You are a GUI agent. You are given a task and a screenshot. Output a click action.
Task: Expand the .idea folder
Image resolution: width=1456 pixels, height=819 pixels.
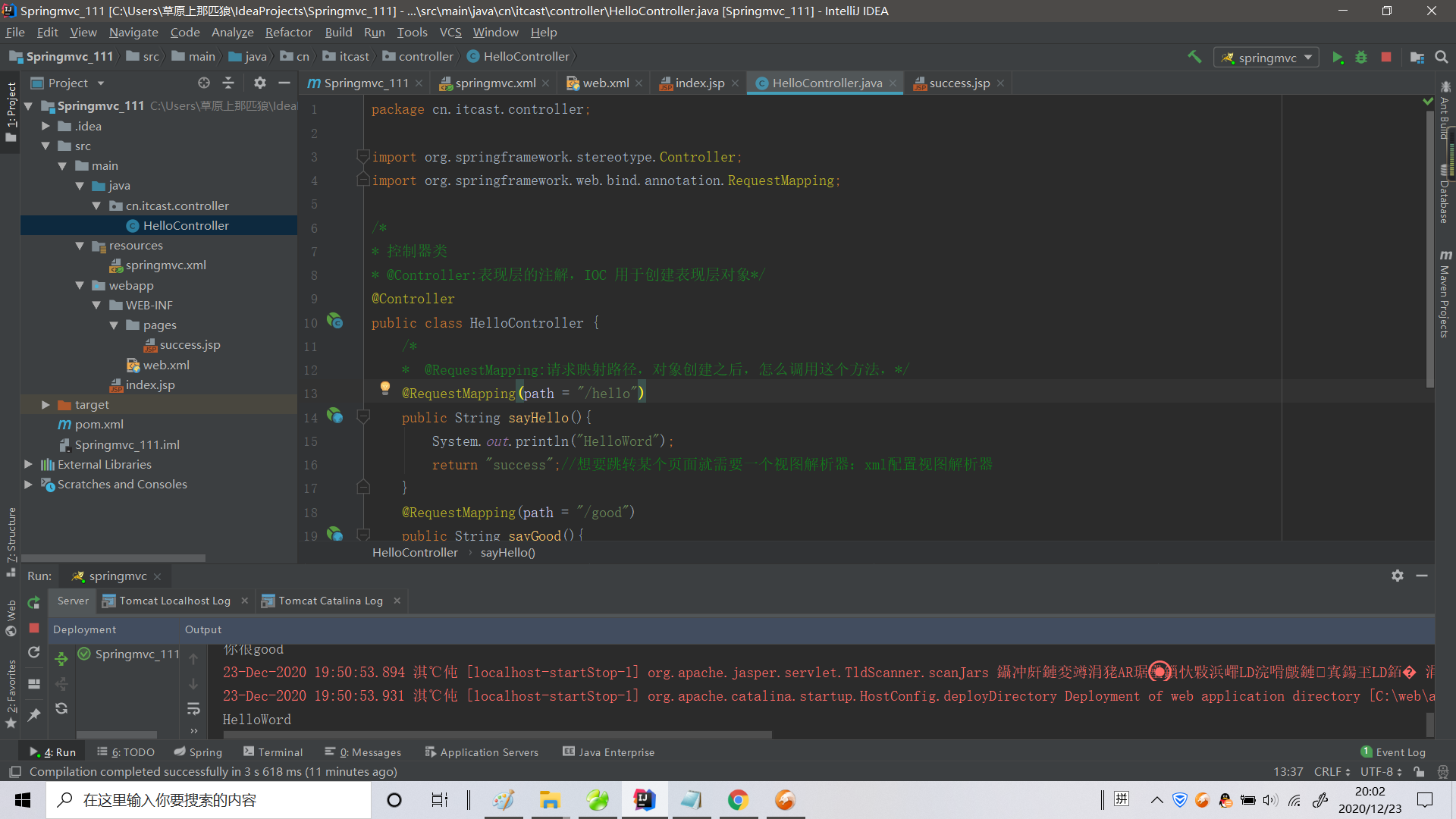point(45,126)
